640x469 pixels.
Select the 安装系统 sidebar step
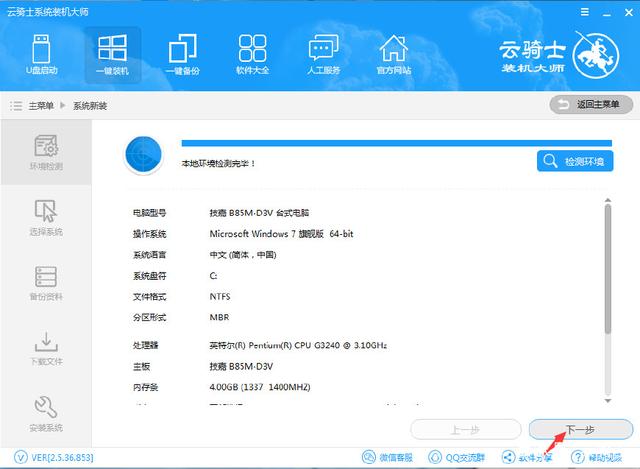tap(46, 413)
